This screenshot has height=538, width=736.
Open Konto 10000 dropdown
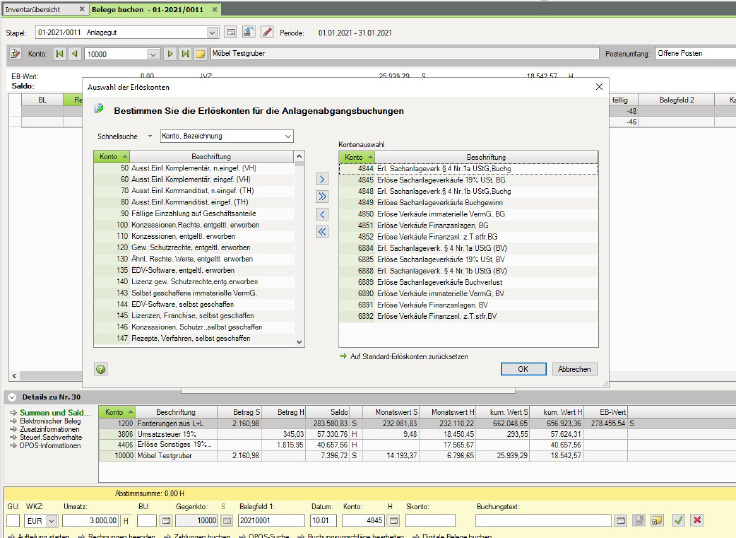[153, 54]
